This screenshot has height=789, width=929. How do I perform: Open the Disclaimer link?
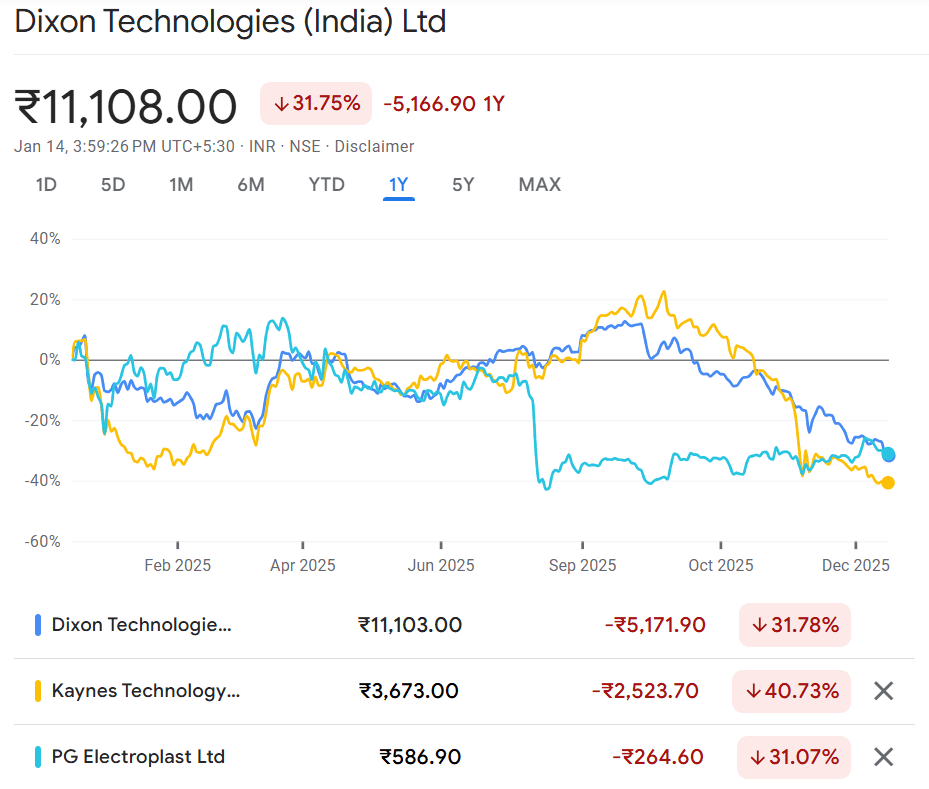click(x=374, y=146)
